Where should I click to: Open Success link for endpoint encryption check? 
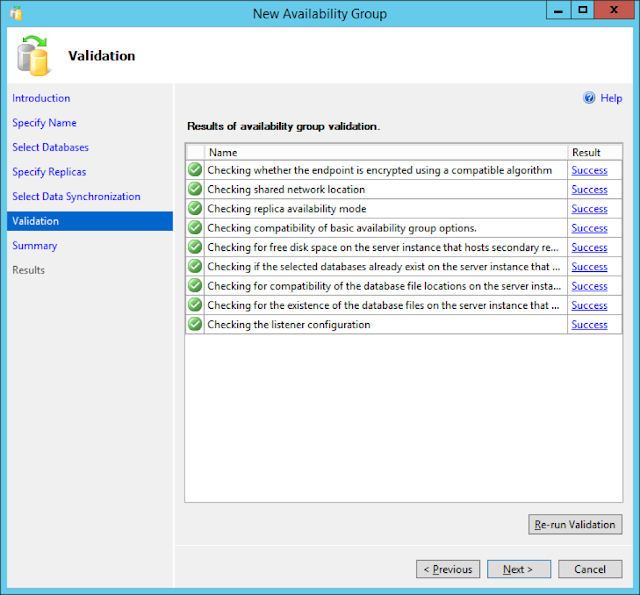click(x=589, y=170)
